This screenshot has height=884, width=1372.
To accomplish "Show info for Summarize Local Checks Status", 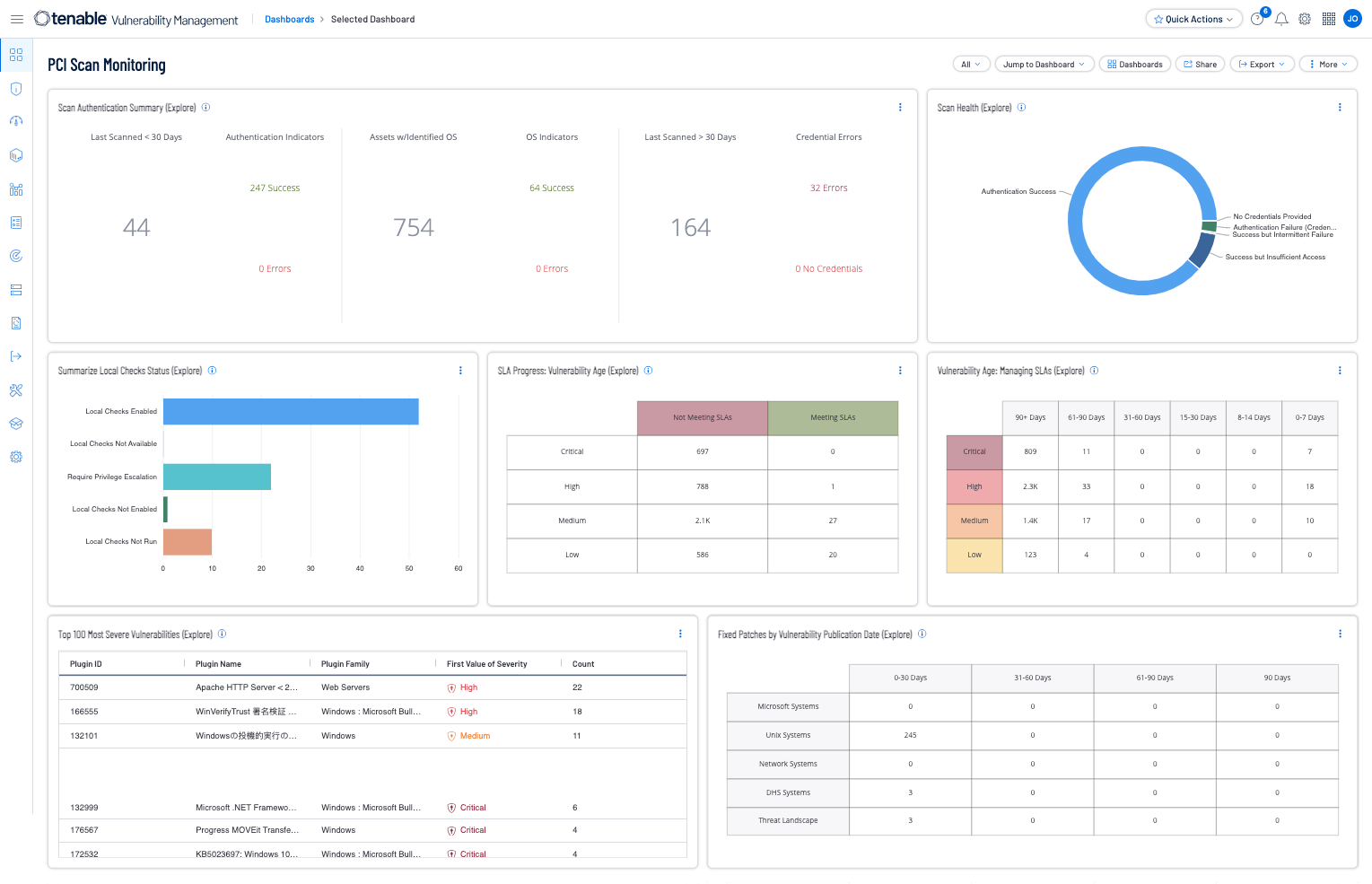I will (x=212, y=371).
